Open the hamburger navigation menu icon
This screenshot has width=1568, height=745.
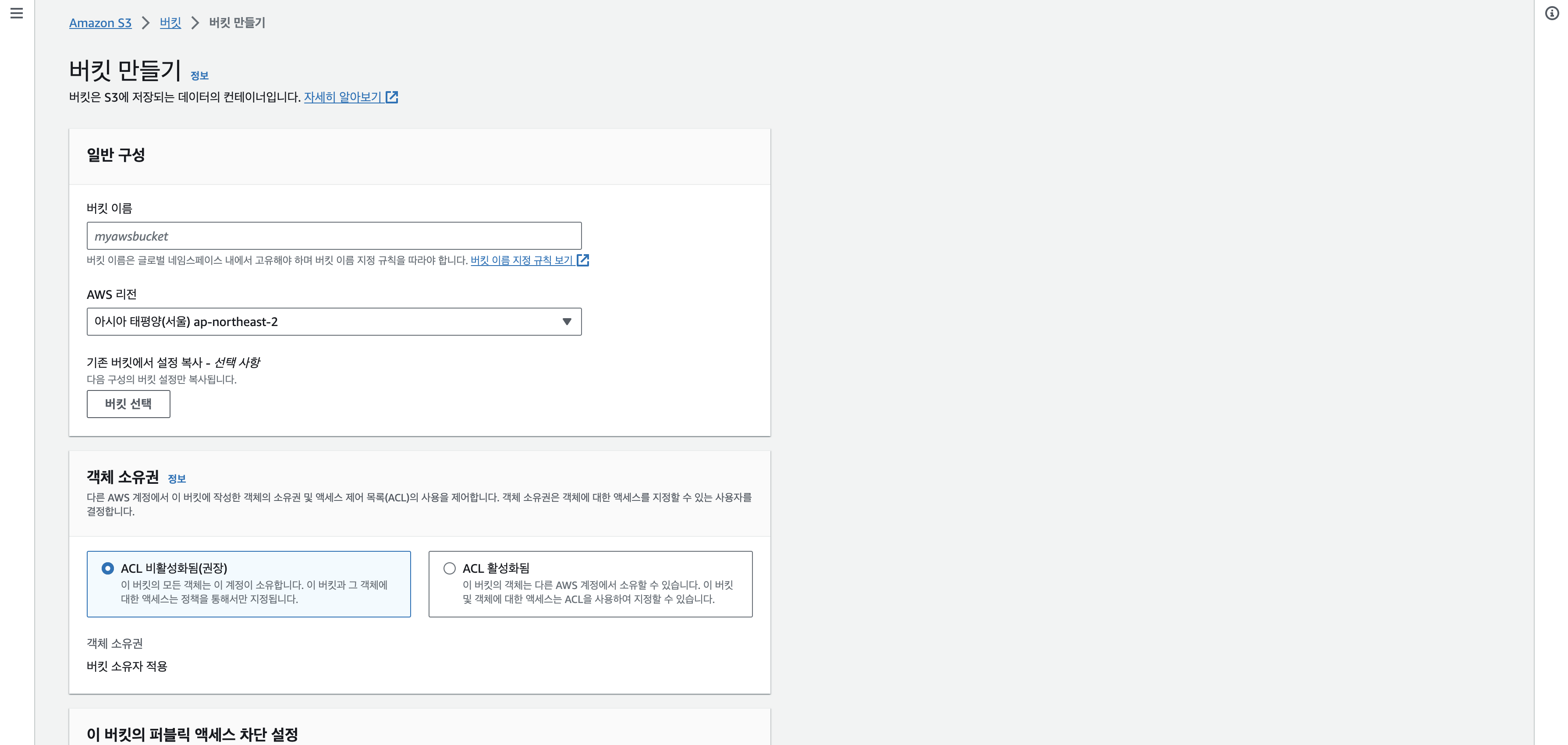(17, 14)
